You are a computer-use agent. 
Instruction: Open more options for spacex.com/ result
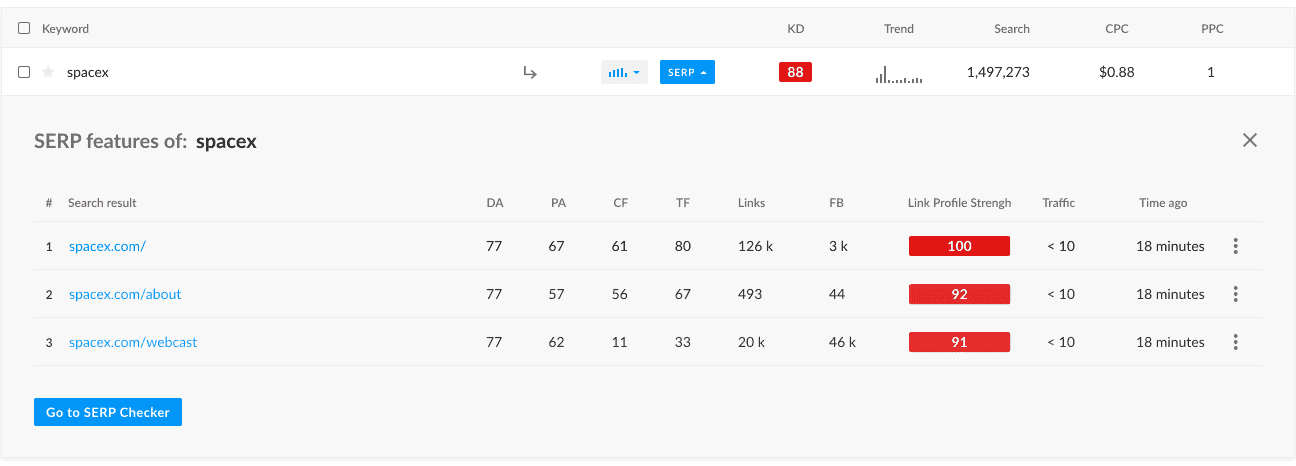point(1236,246)
